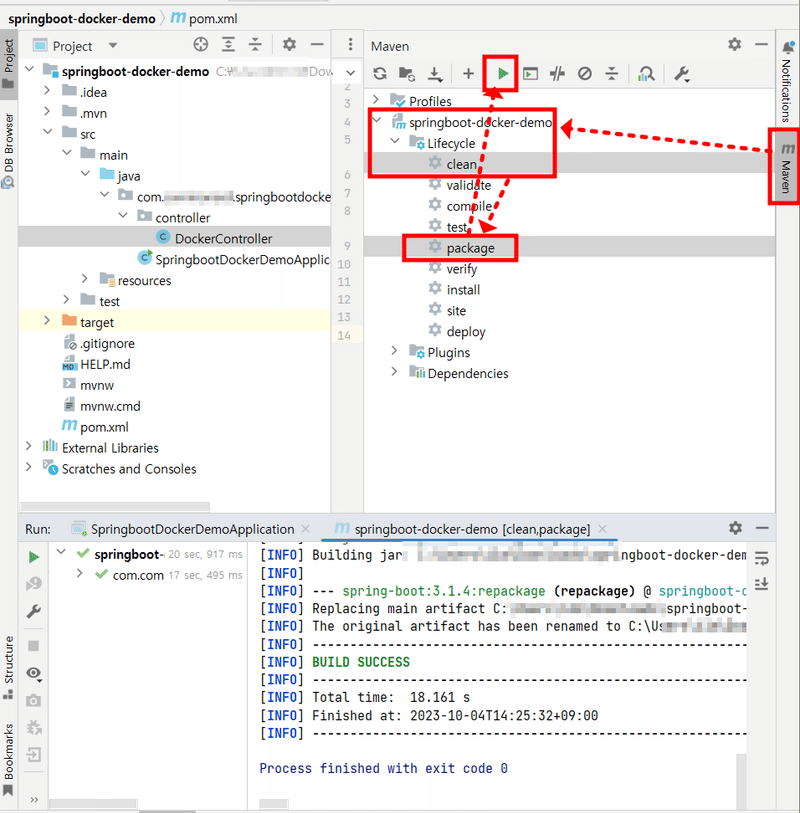Collapse springboot-docker-demo project root
The image size is (800, 813).
pyautogui.click(x=30, y=69)
